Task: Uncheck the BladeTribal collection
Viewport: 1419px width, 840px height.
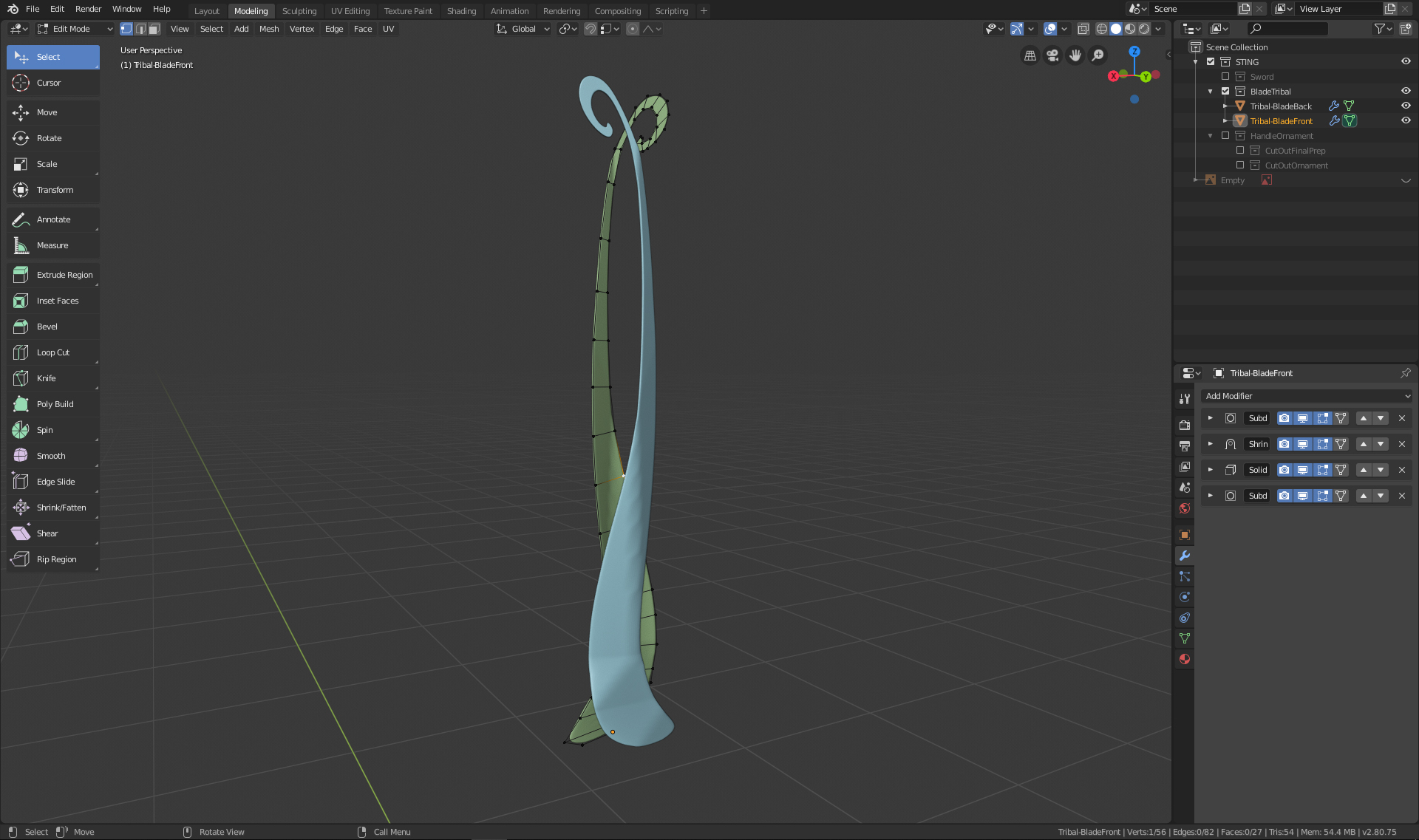Action: [1225, 92]
